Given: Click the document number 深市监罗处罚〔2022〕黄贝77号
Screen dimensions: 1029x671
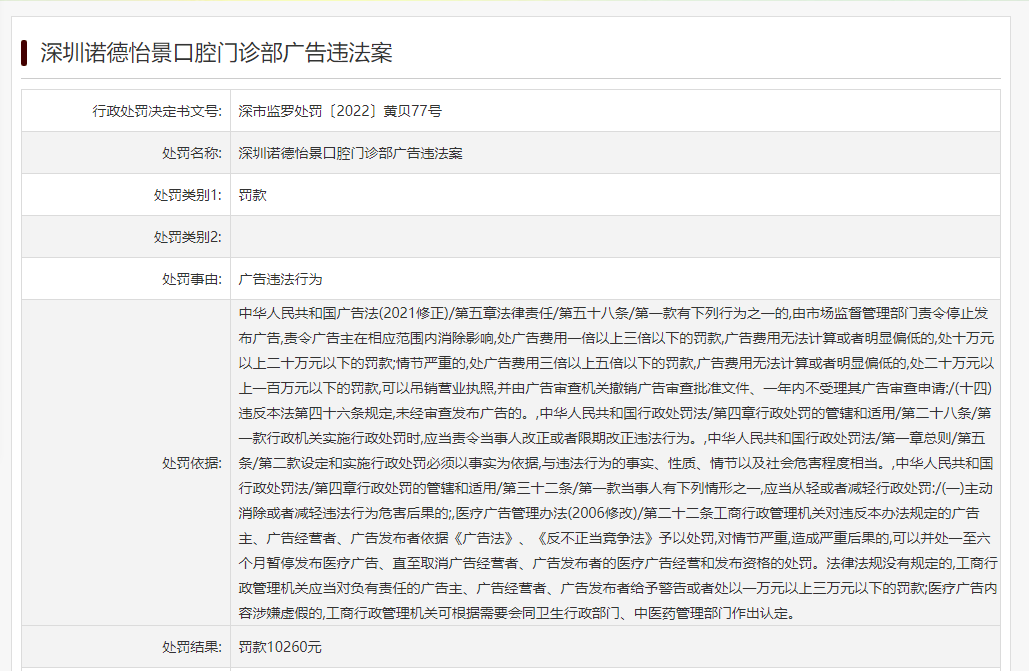Looking at the screenshot, I should point(339,111).
